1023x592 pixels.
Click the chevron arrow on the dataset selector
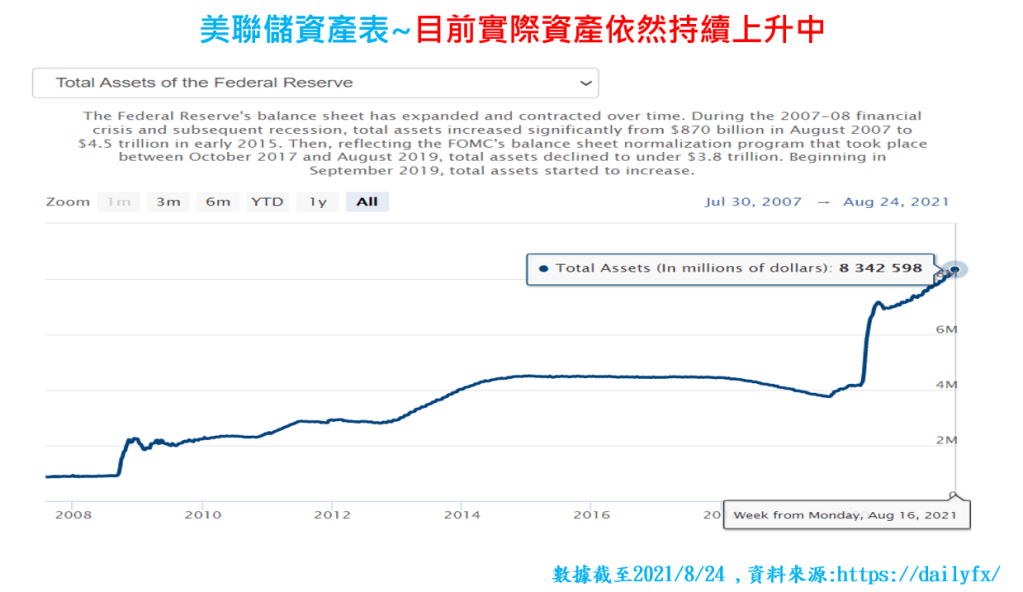[585, 82]
